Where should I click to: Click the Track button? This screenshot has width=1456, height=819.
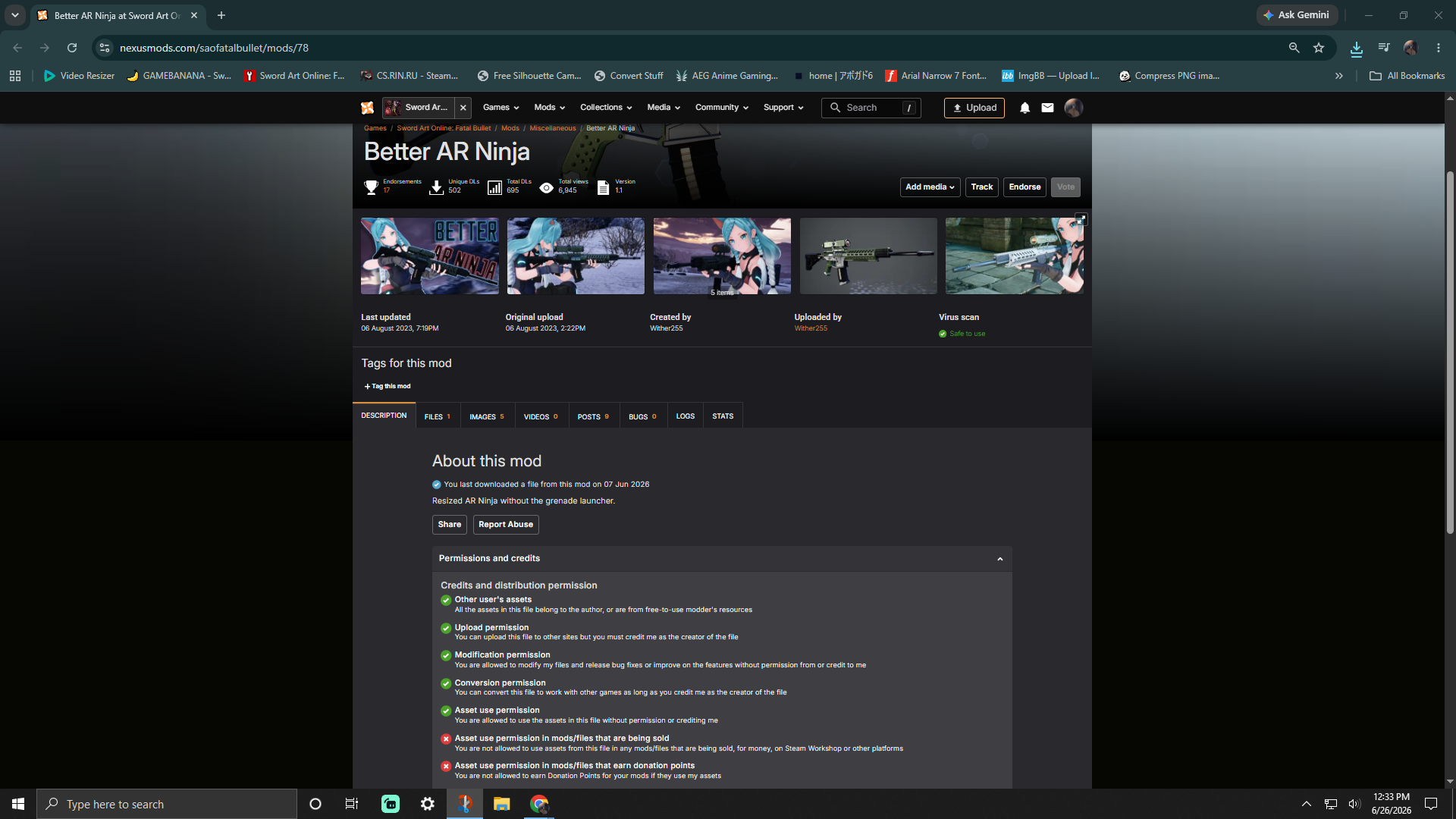[982, 187]
